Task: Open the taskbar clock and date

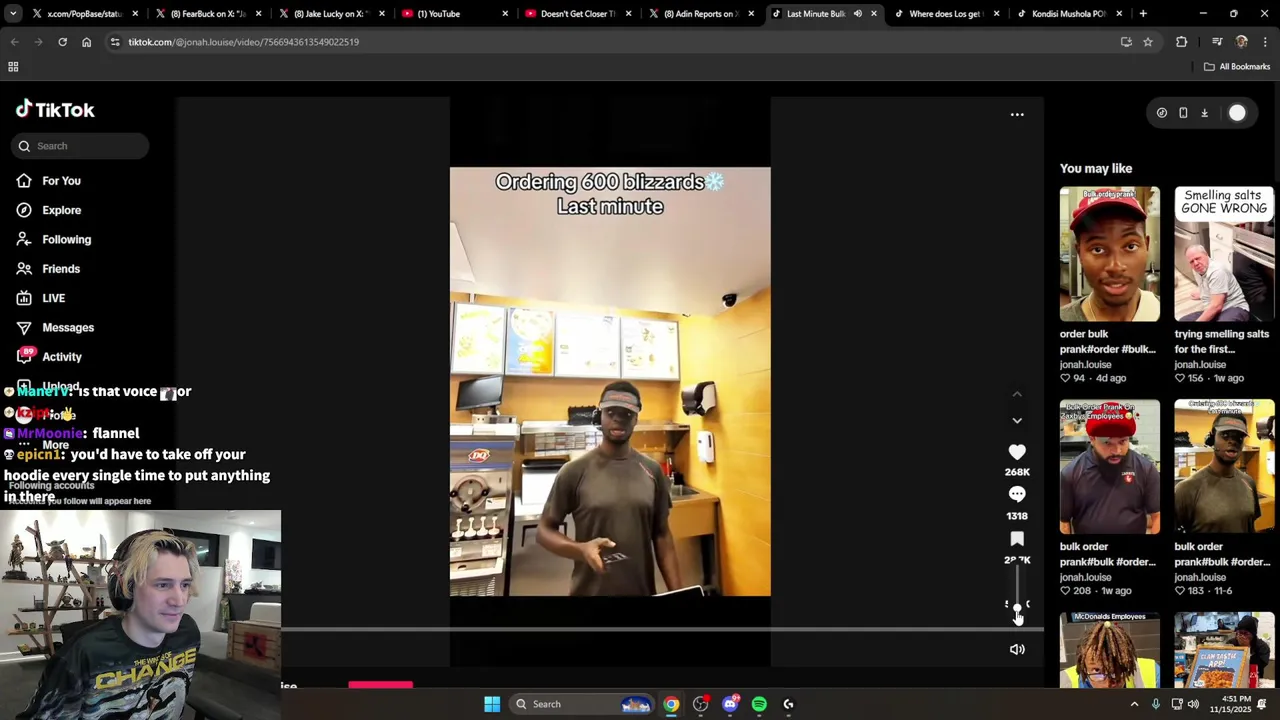Action: pos(1233,704)
